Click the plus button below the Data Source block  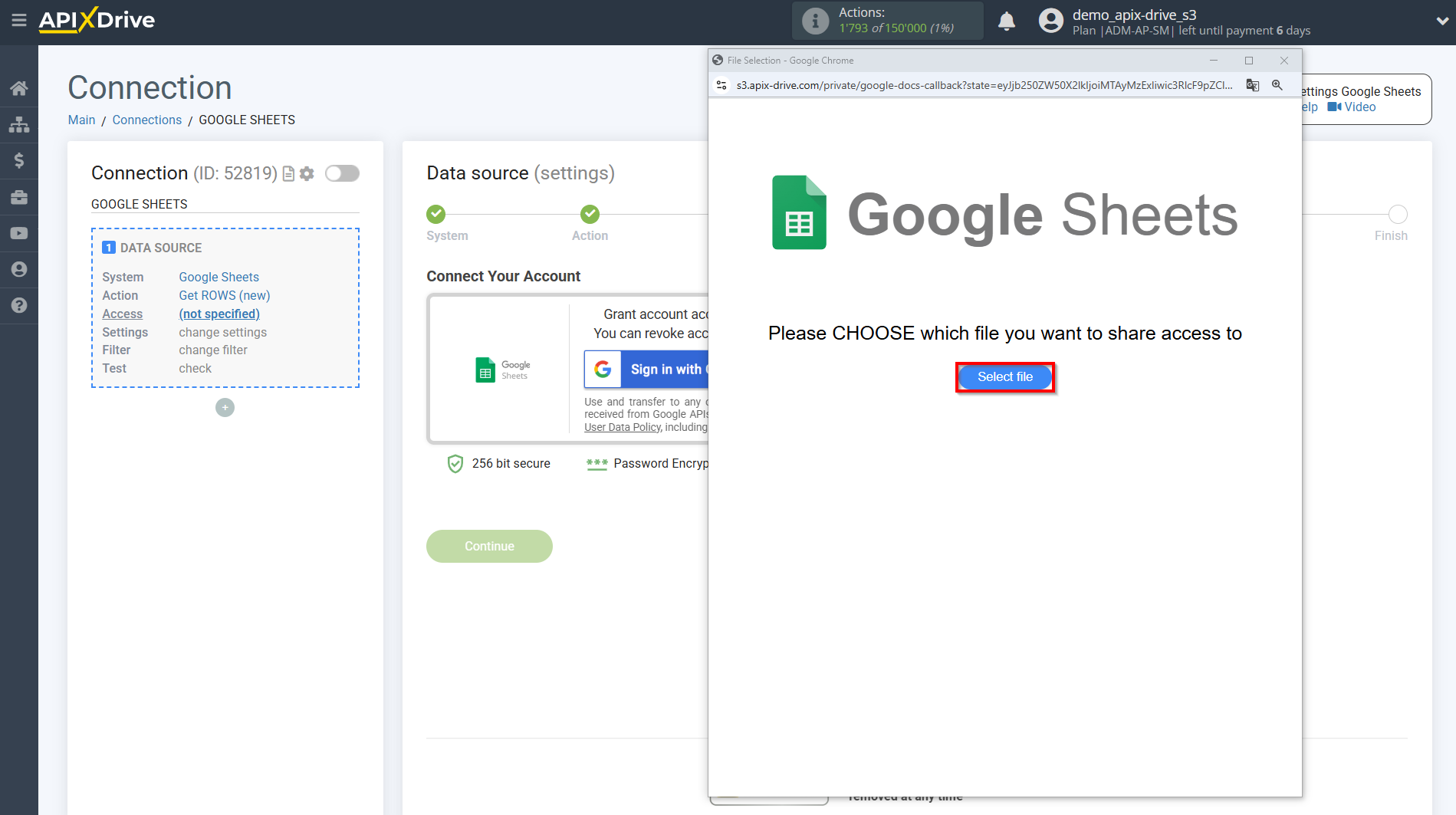225,407
